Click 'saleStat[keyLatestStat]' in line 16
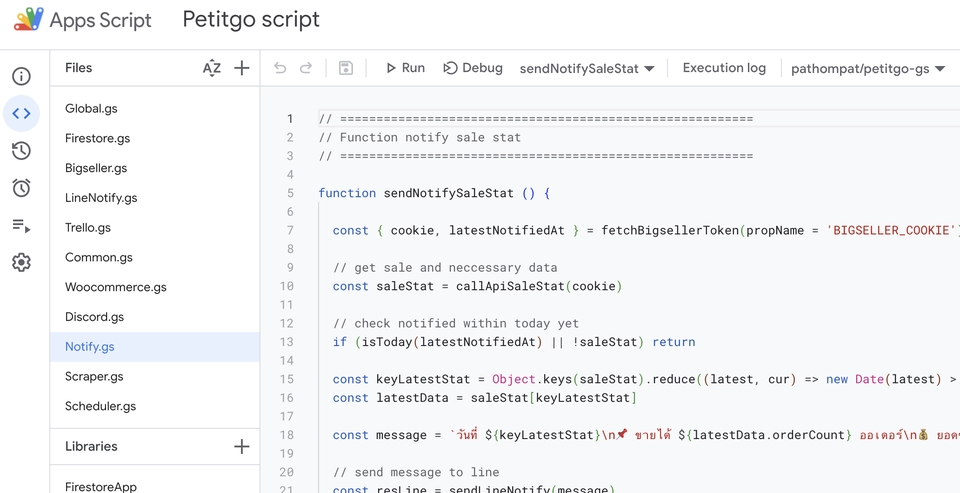The height and width of the screenshot is (493, 960). (553, 397)
